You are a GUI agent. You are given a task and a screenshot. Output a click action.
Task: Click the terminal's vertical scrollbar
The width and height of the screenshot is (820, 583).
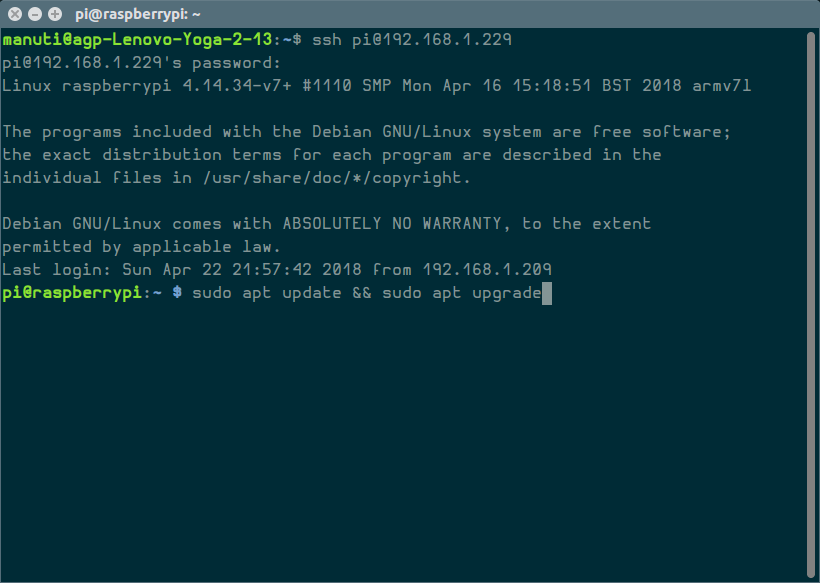[x=811, y=300]
